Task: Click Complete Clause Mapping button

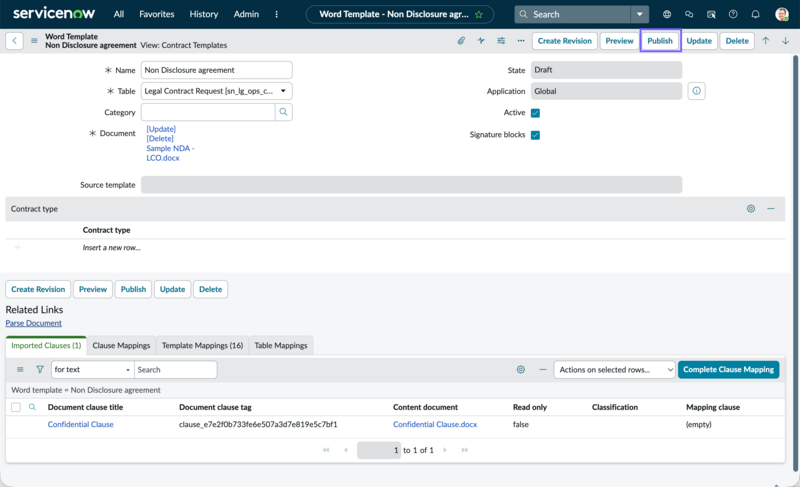Action: coord(728,369)
